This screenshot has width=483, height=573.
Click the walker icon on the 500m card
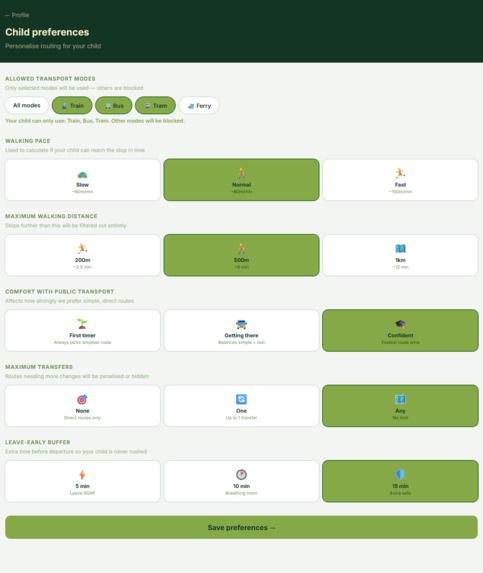pos(242,248)
